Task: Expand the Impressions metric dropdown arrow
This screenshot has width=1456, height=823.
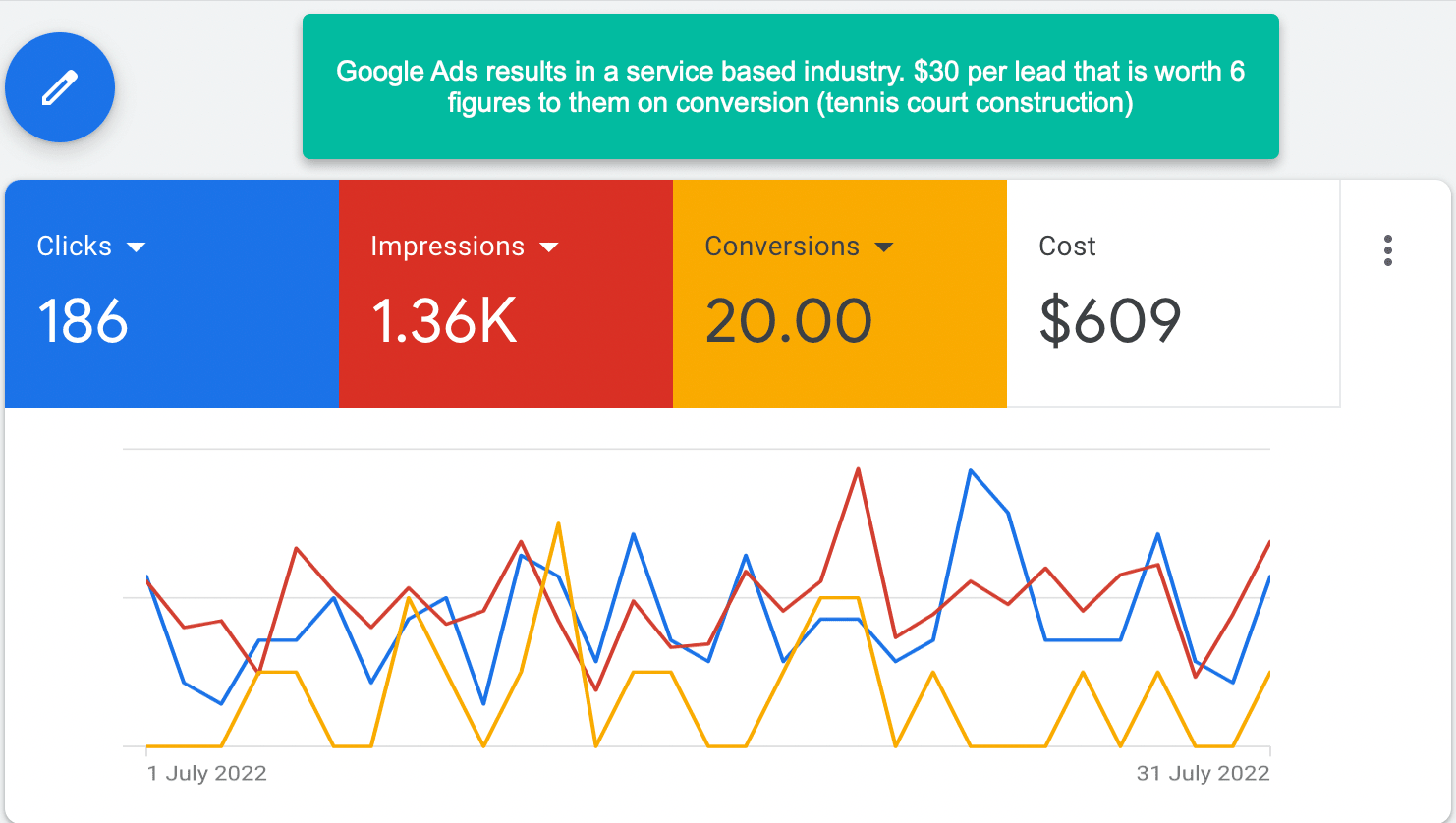Action: 549,247
